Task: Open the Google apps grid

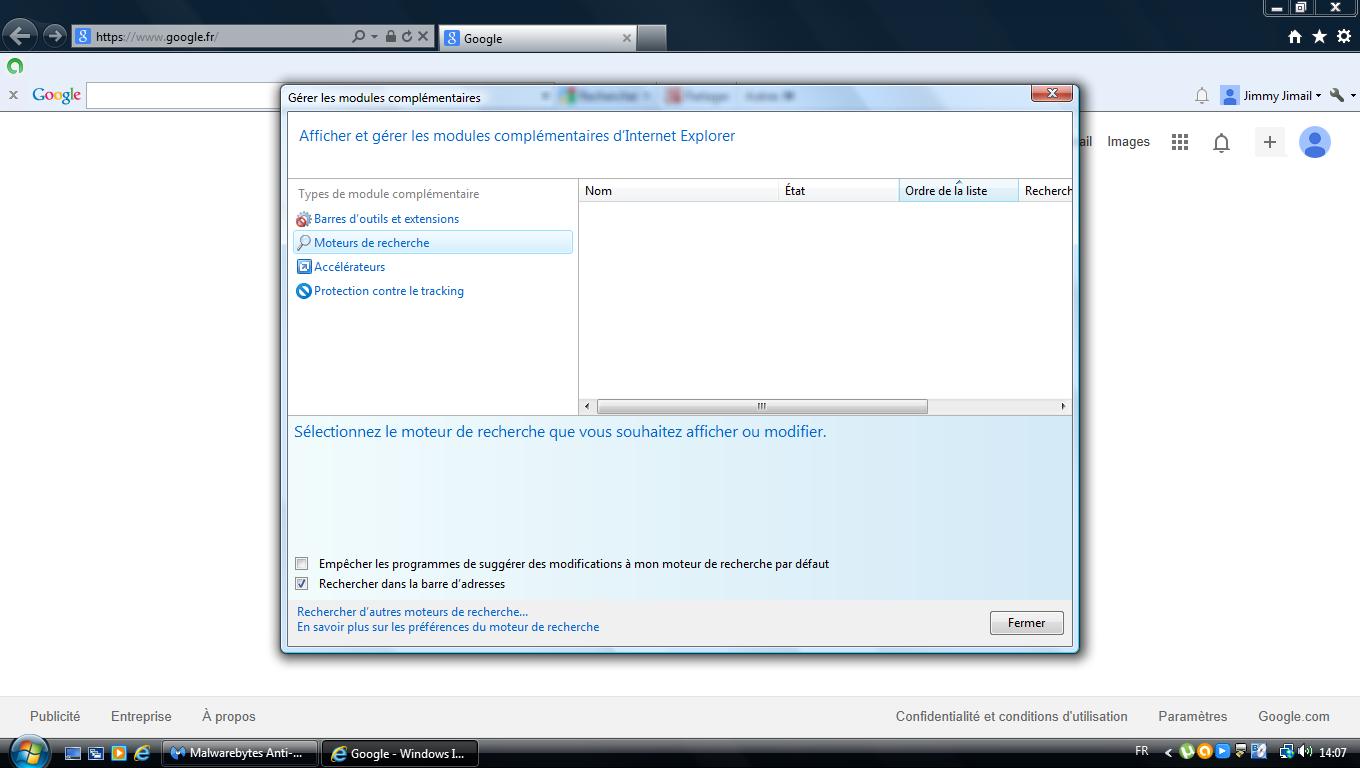Action: point(1180,142)
